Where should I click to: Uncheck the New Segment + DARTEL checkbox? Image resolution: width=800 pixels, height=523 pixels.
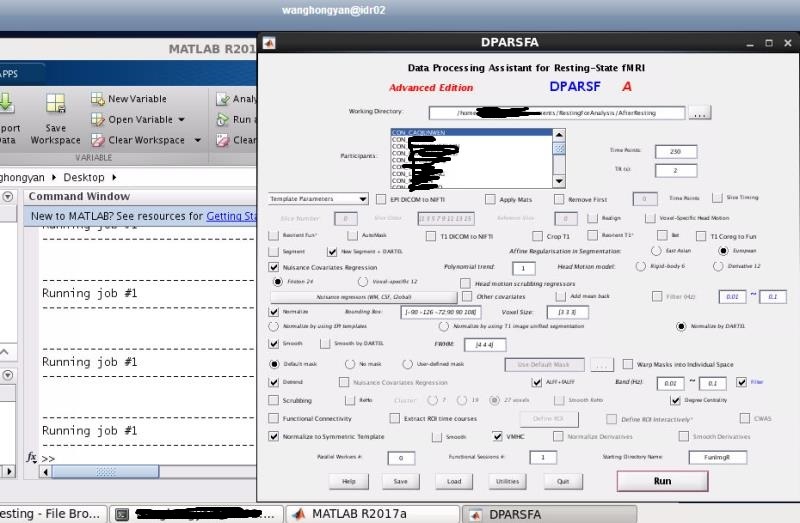pos(332,252)
